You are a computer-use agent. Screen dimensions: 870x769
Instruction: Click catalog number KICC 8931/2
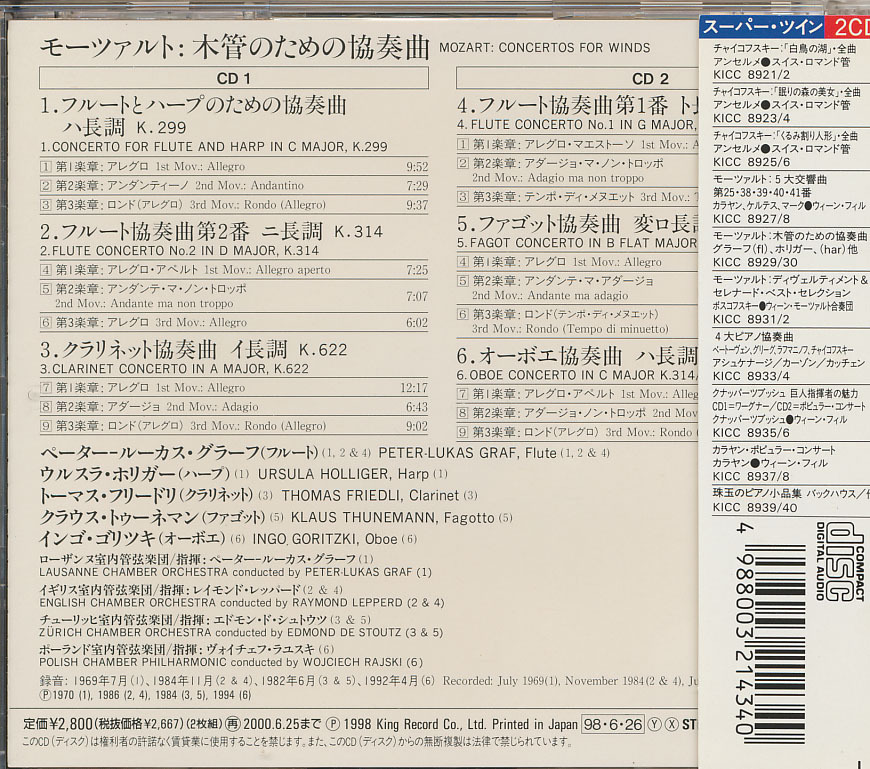click(751, 319)
